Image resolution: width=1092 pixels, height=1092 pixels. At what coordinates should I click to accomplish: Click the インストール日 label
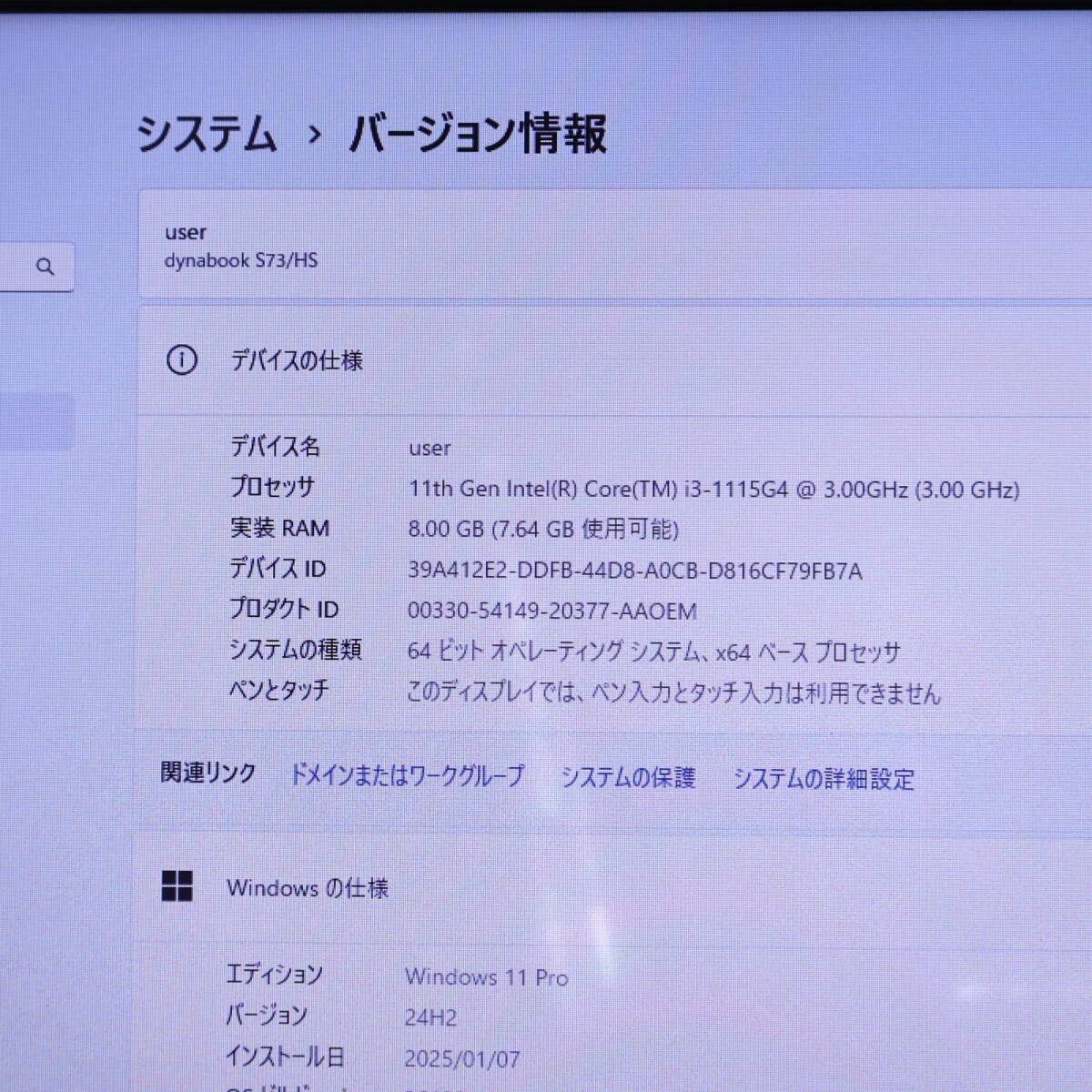coord(285,1057)
